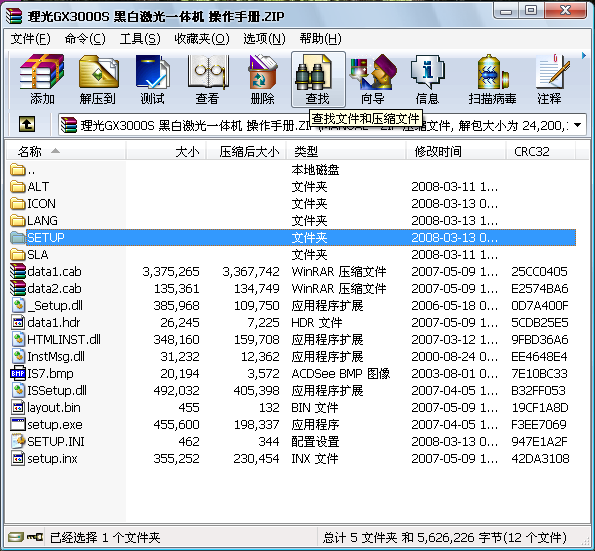
Task: Click the 添加 (Add) toolbar icon
Action: click(x=42, y=72)
